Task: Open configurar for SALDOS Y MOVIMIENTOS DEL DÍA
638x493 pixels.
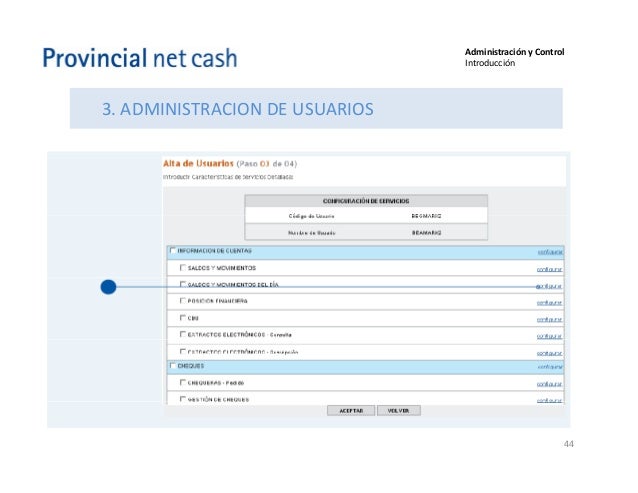Action: click(x=549, y=286)
